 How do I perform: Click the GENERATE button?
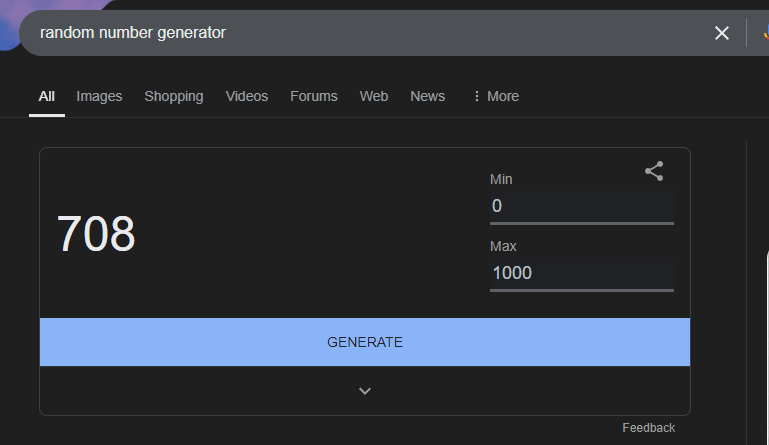365,342
